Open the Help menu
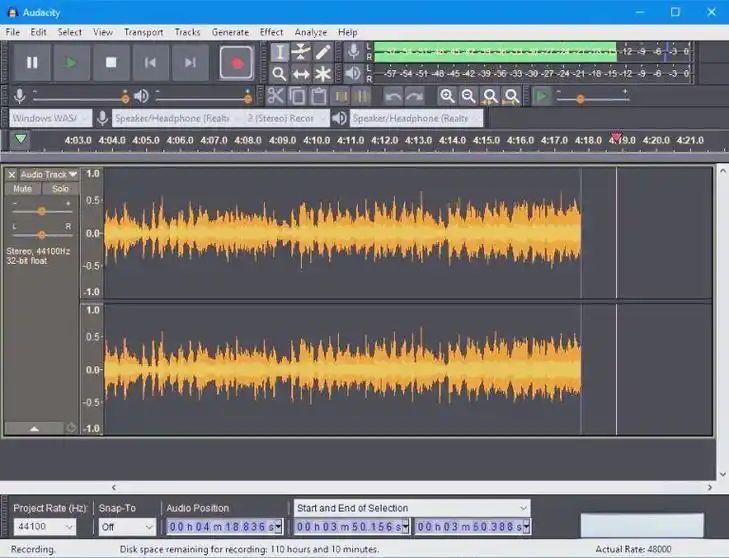 [x=347, y=32]
